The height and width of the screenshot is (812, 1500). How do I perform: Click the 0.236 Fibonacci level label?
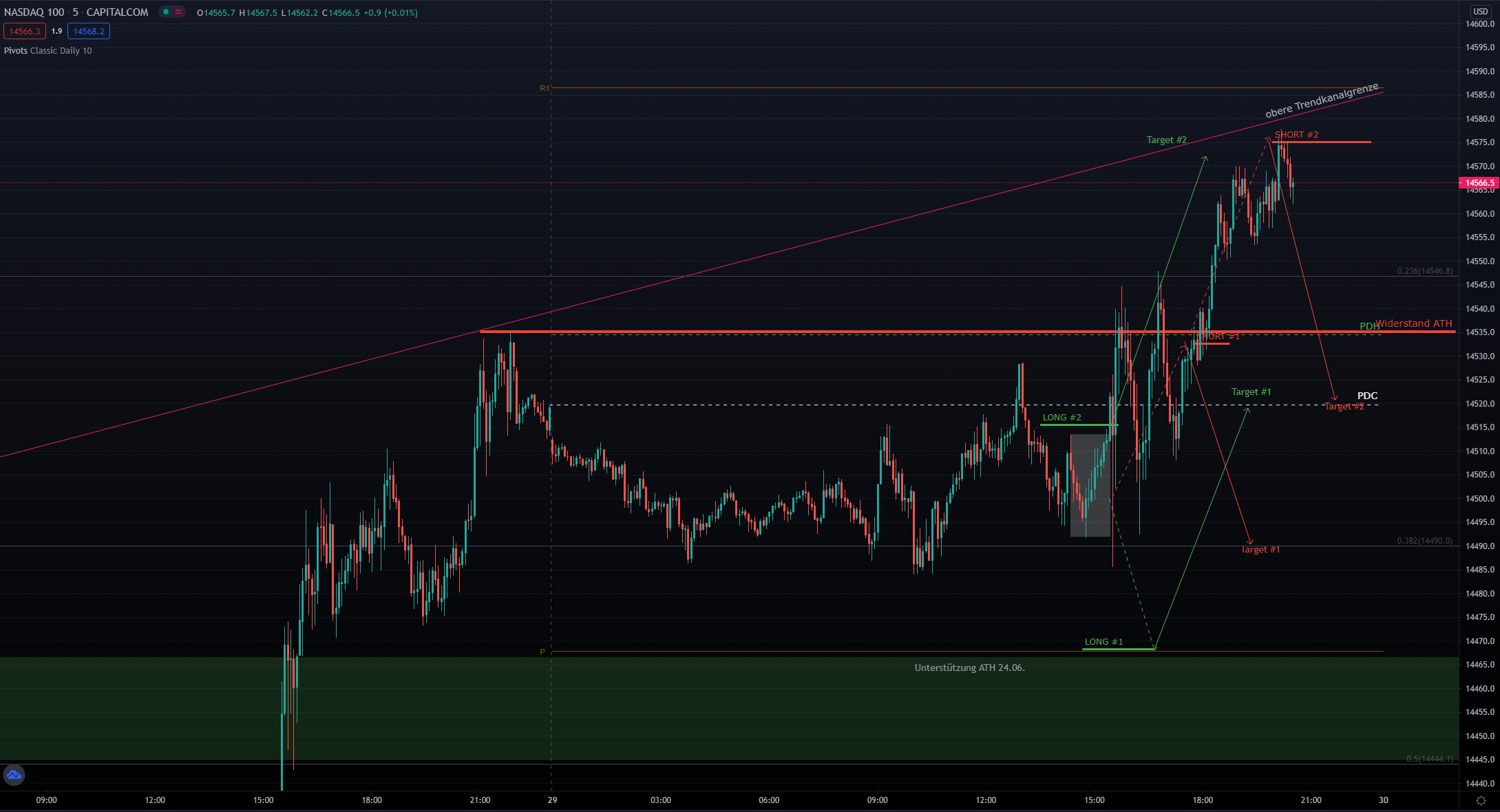point(1424,271)
